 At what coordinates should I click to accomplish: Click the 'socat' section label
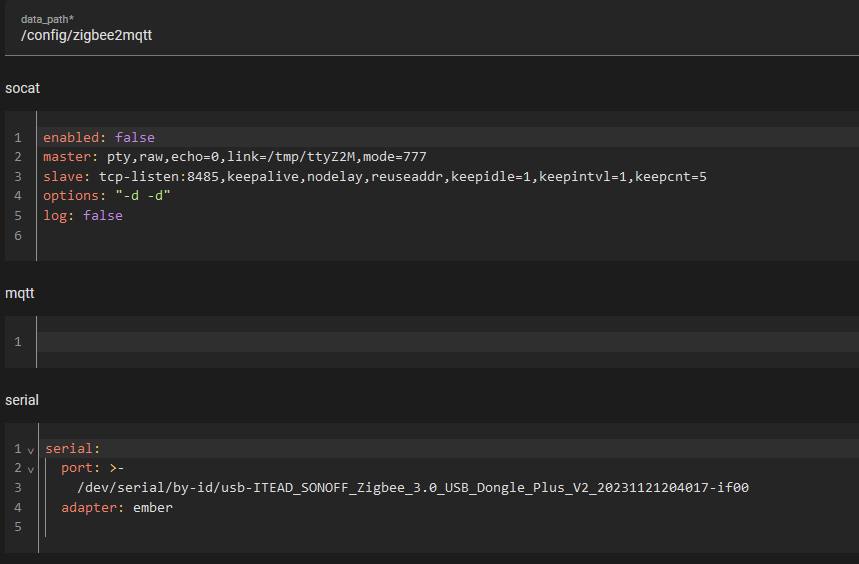click(22, 88)
